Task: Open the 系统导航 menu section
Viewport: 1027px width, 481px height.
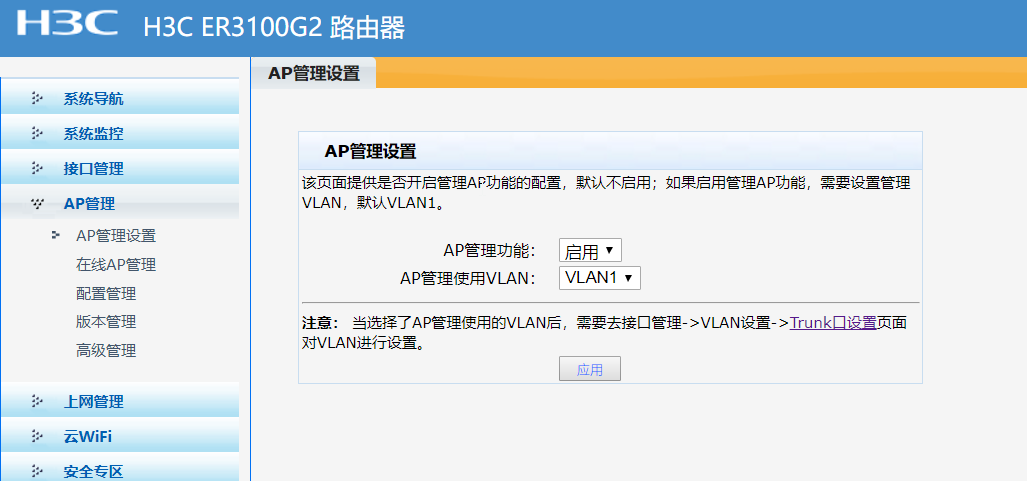Action: point(120,99)
